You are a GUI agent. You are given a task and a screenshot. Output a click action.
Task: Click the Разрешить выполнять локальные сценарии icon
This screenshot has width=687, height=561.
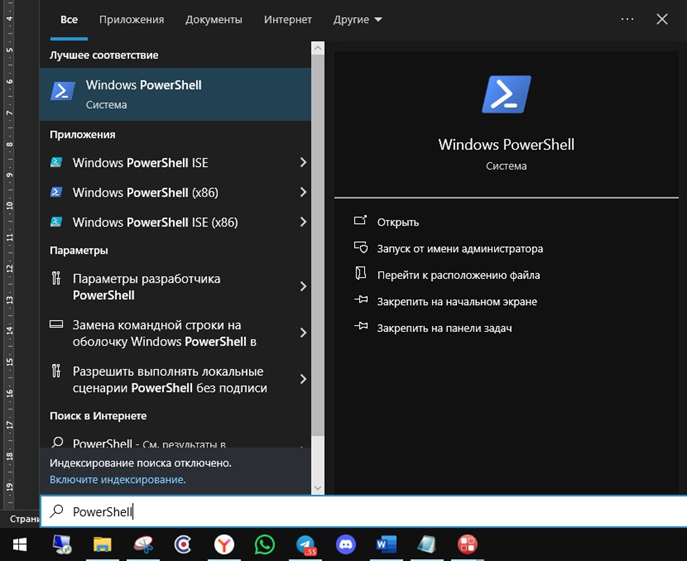pos(56,371)
